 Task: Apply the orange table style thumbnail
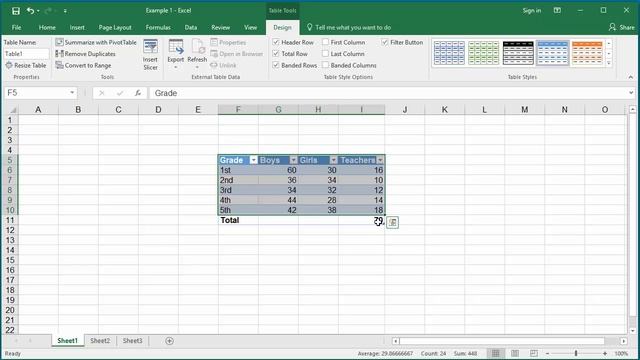(587, 53)
